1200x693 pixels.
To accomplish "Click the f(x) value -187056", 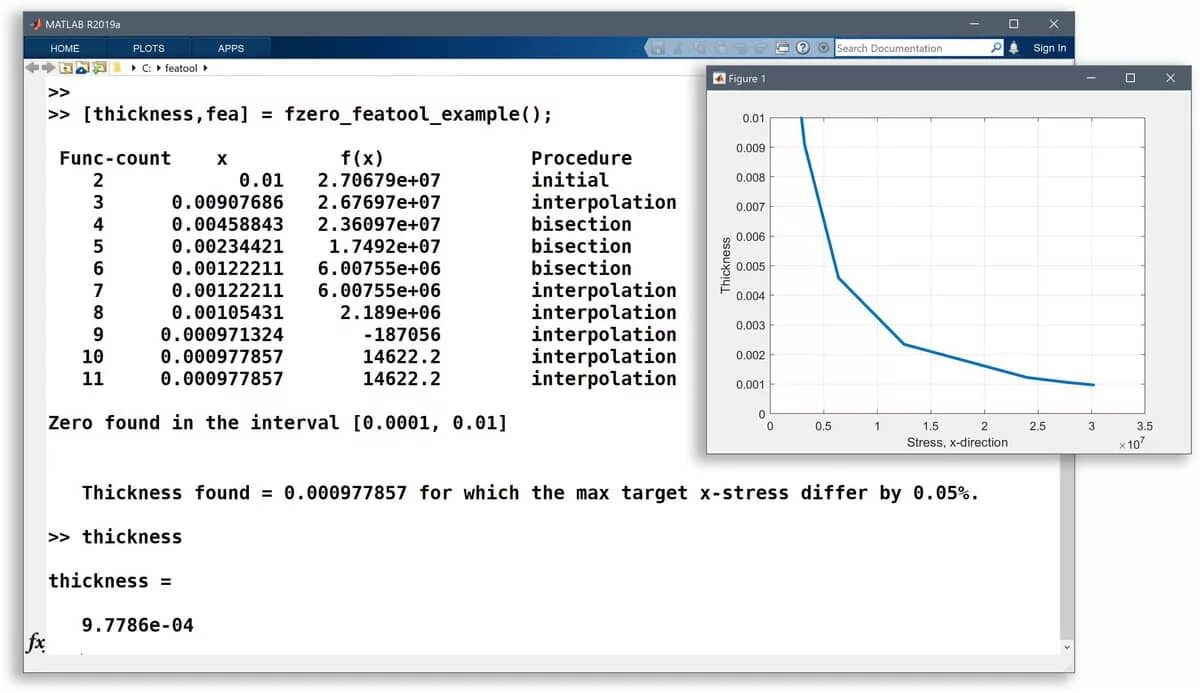I will coord(402,334).
